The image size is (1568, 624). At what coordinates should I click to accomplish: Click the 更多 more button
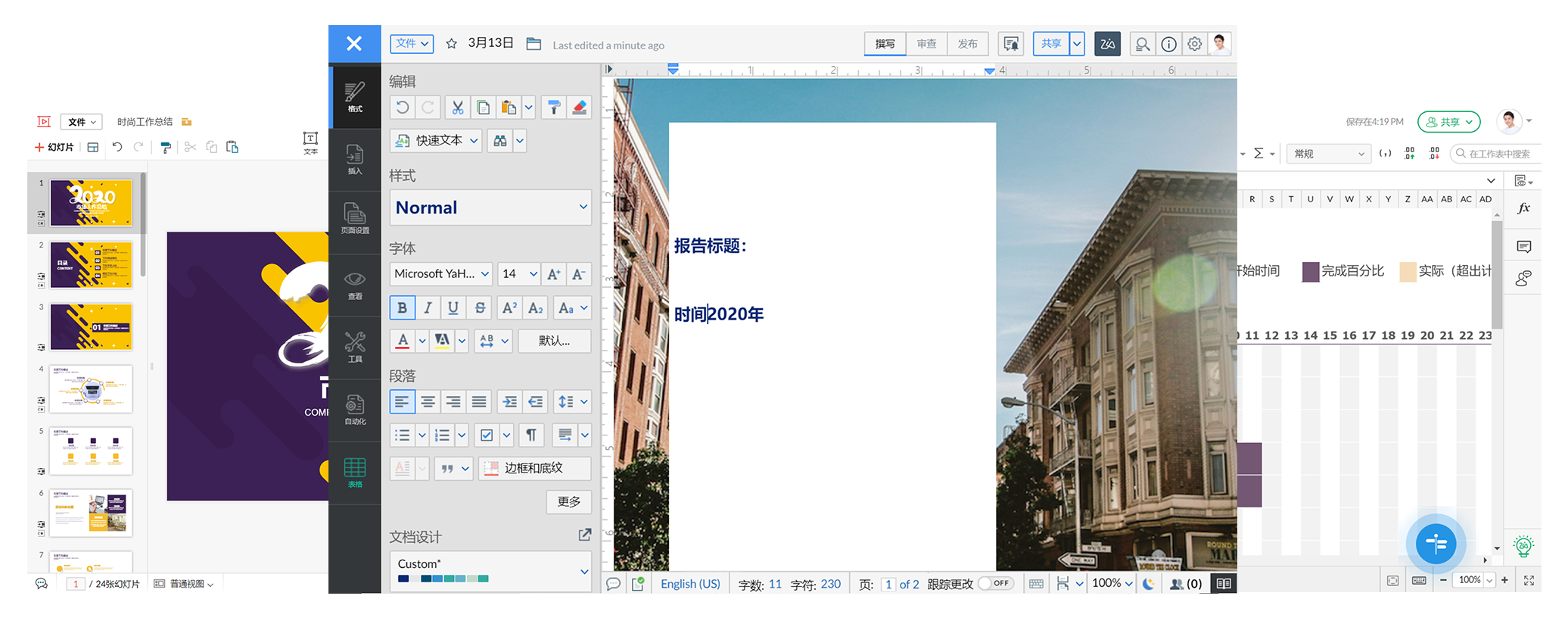tap(569, 501)
